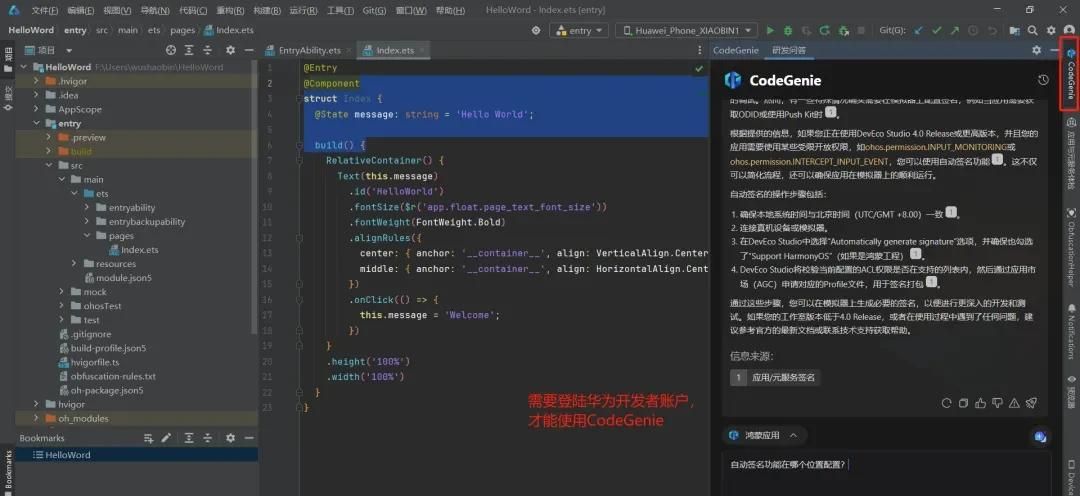The image size is (1080, 496).
Task: Expand the oh_modules folder
Action: coord(37,419)
